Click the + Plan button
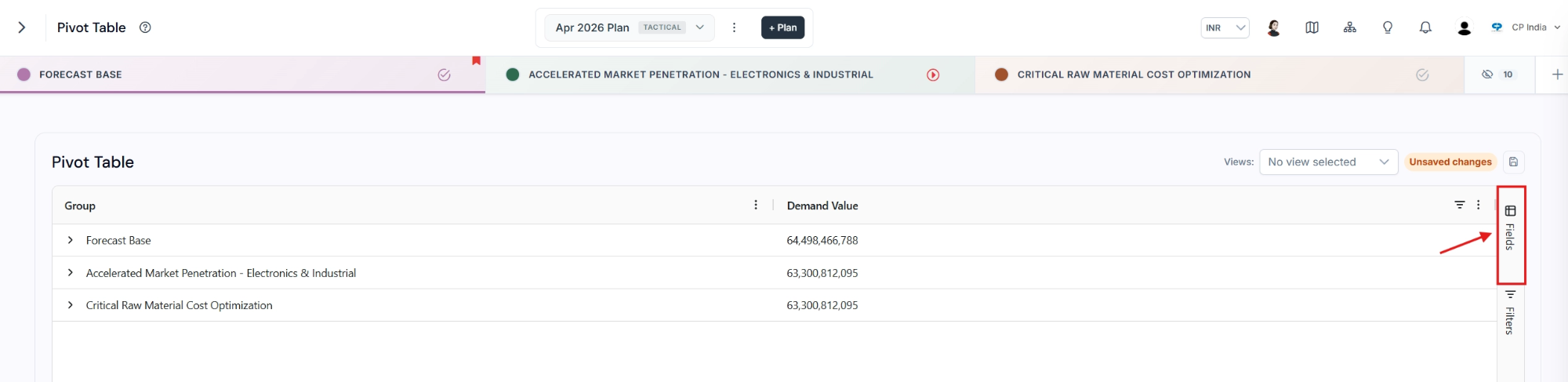The width and height of the screenshot is (1568, 382). 782,27
